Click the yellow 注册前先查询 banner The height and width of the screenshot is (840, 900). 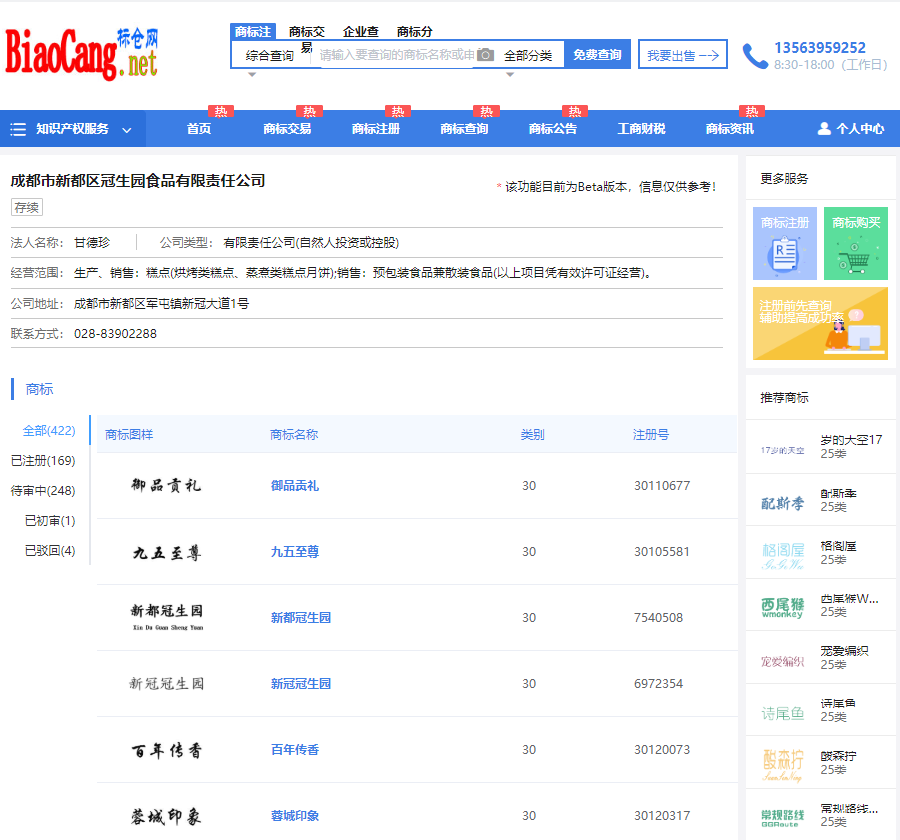(x=820, y=324)
